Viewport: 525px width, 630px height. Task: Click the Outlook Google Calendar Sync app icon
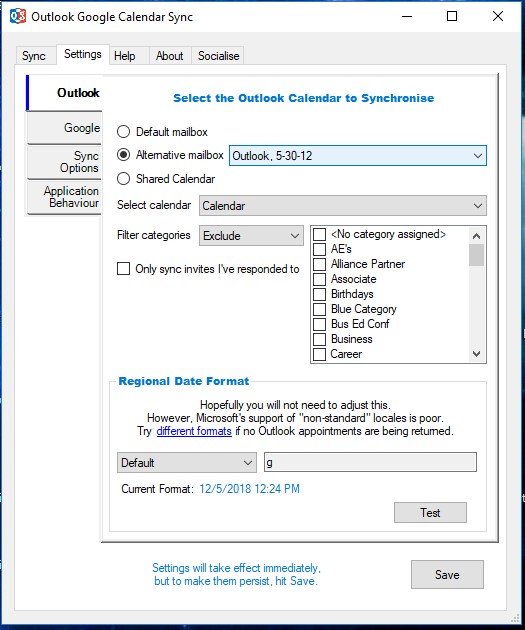point(18,16)
